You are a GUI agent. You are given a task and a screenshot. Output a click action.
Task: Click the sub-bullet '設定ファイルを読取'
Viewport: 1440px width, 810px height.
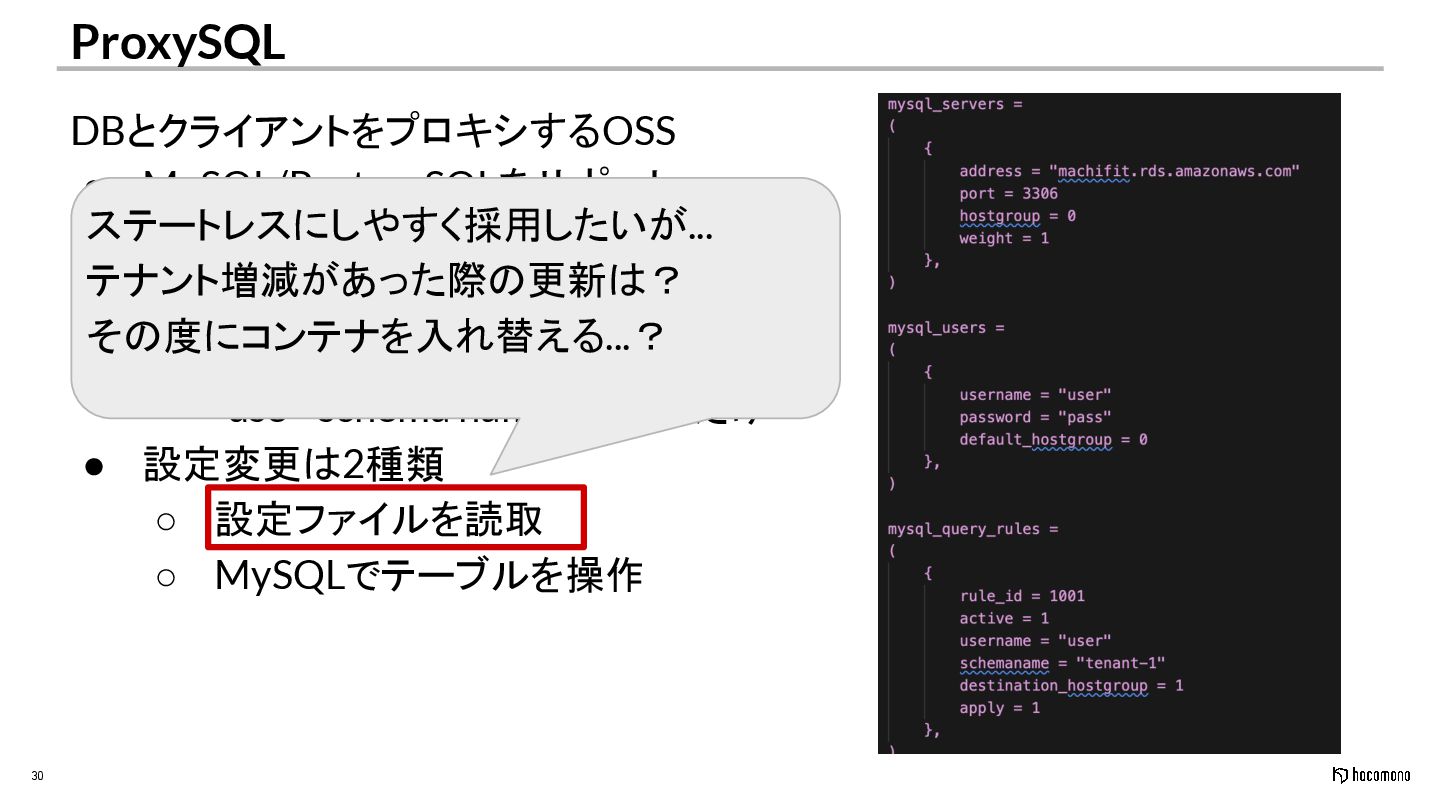pyautogui.click(x=379, y=519)
